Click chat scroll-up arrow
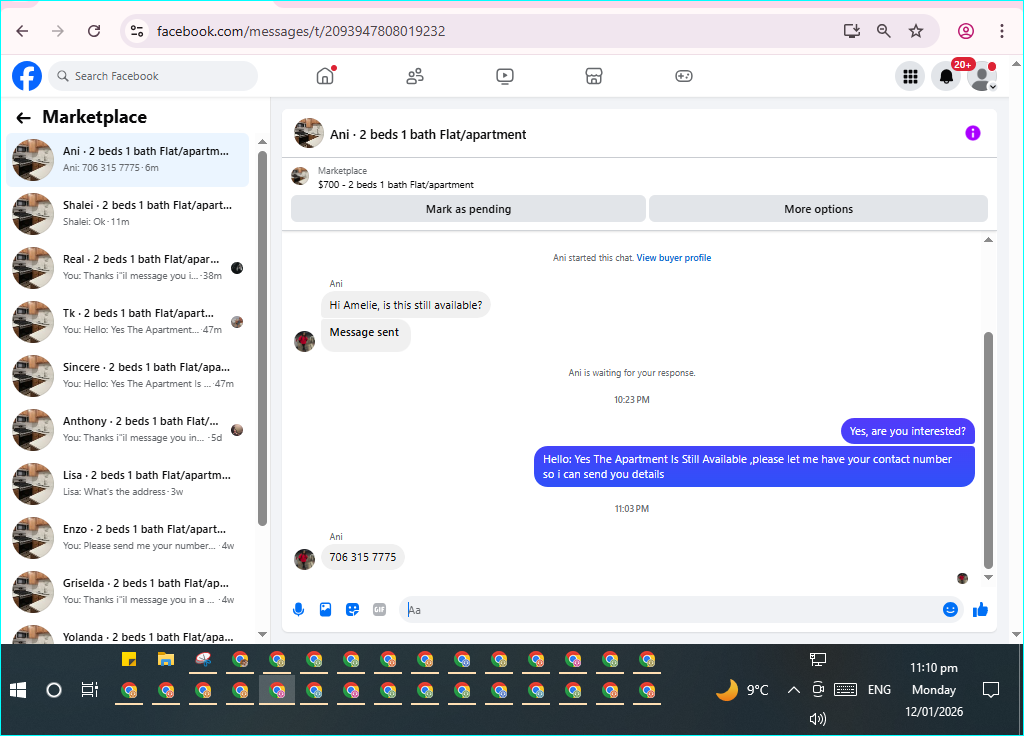The width and height of the screenshot is (1024, 736). [x=988, y=240]
